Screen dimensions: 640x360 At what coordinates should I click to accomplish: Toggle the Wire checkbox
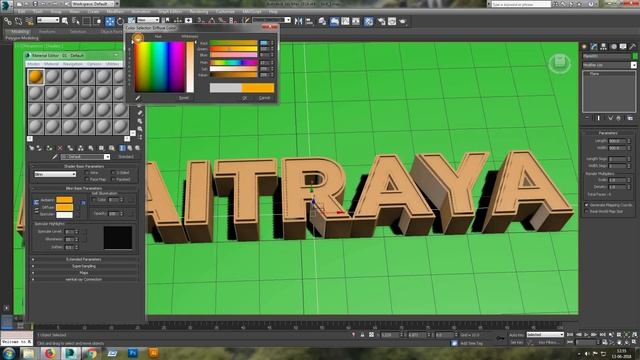tap(87, 173)
